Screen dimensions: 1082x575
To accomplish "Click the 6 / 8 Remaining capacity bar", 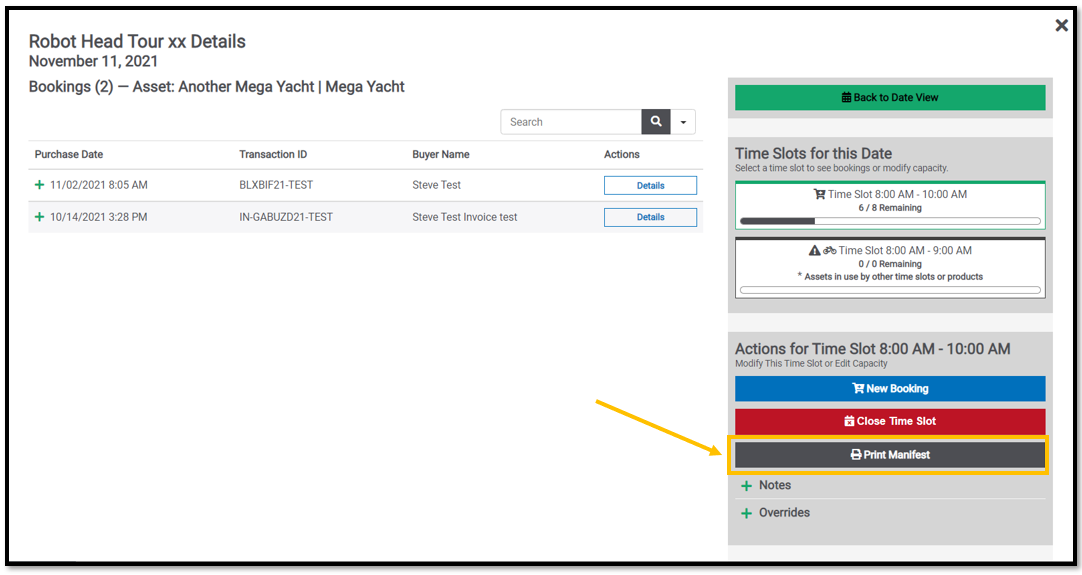I will coord(890,221).
